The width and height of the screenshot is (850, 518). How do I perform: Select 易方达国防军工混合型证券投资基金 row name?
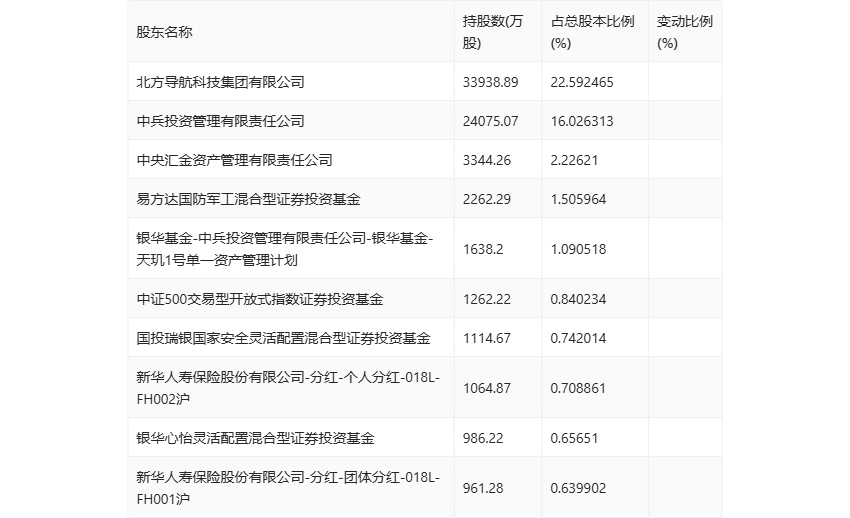point(248,199)
